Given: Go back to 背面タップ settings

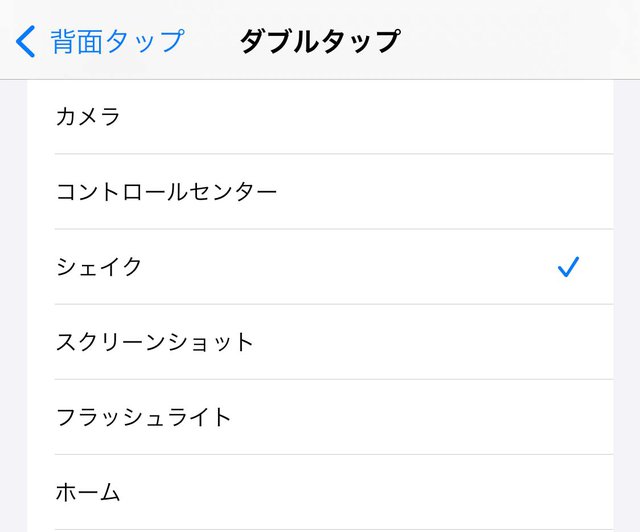Looking at the screenshot, I should 117,41.
